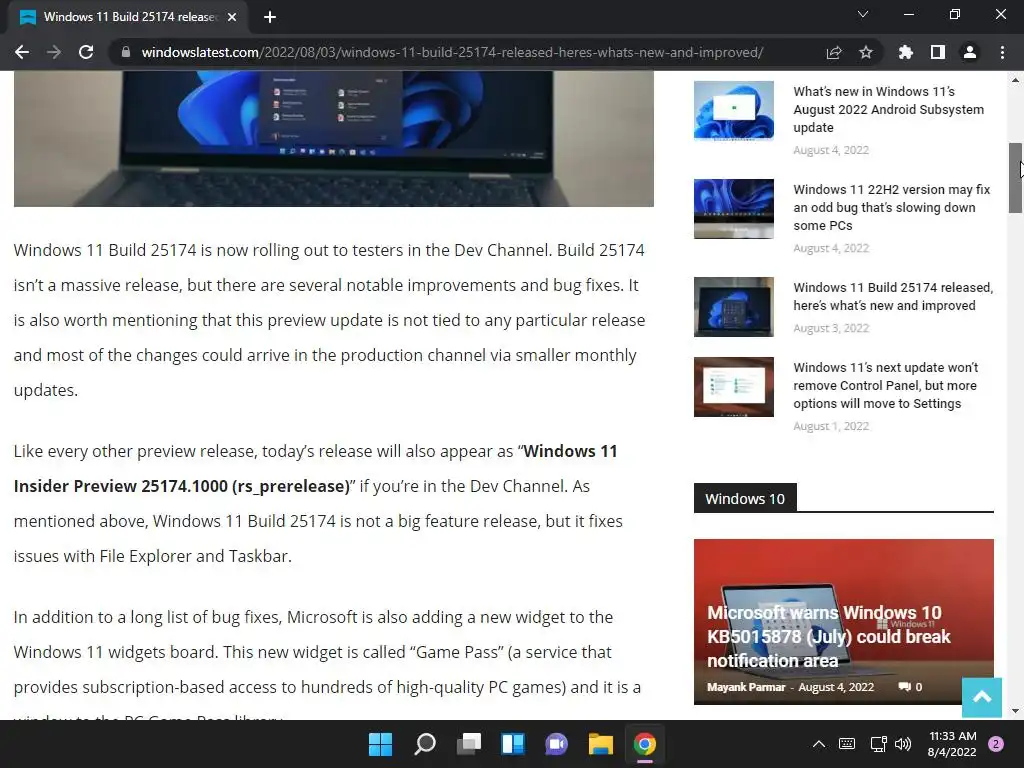Open network status in system tray
The height and width of the screenshot is (768, 1024).
878,744
